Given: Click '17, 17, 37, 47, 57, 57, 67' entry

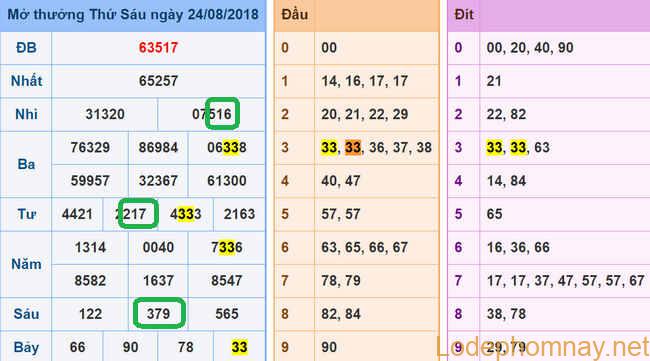Looking at the screenshot, I should 565,281.
